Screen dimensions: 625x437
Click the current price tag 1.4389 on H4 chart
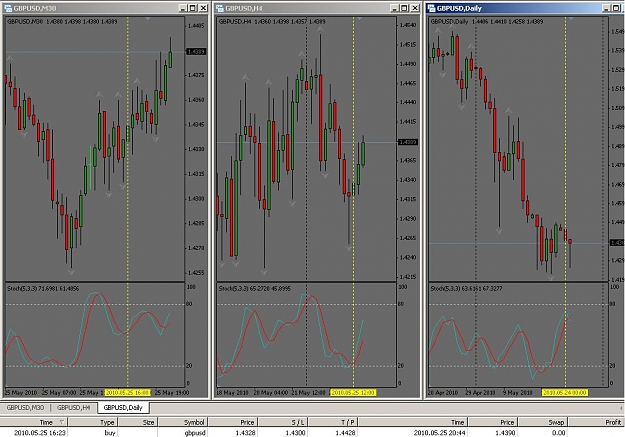point(408,142)
